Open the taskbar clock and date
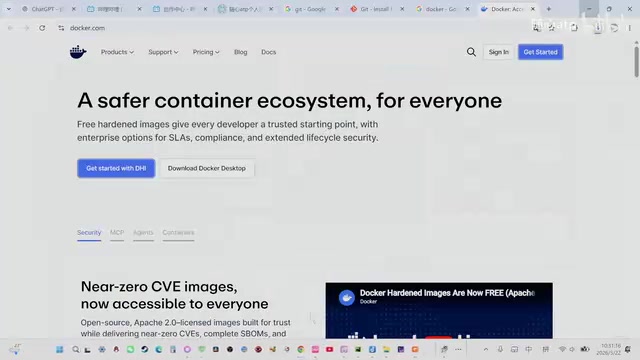 click(x=610, y=349)
